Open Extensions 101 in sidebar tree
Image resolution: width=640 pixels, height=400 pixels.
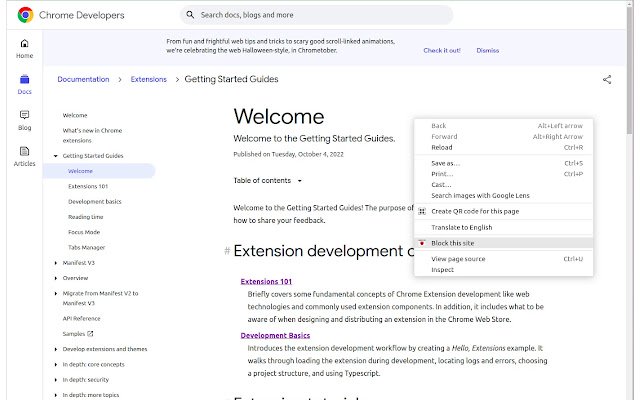(88, 186)
